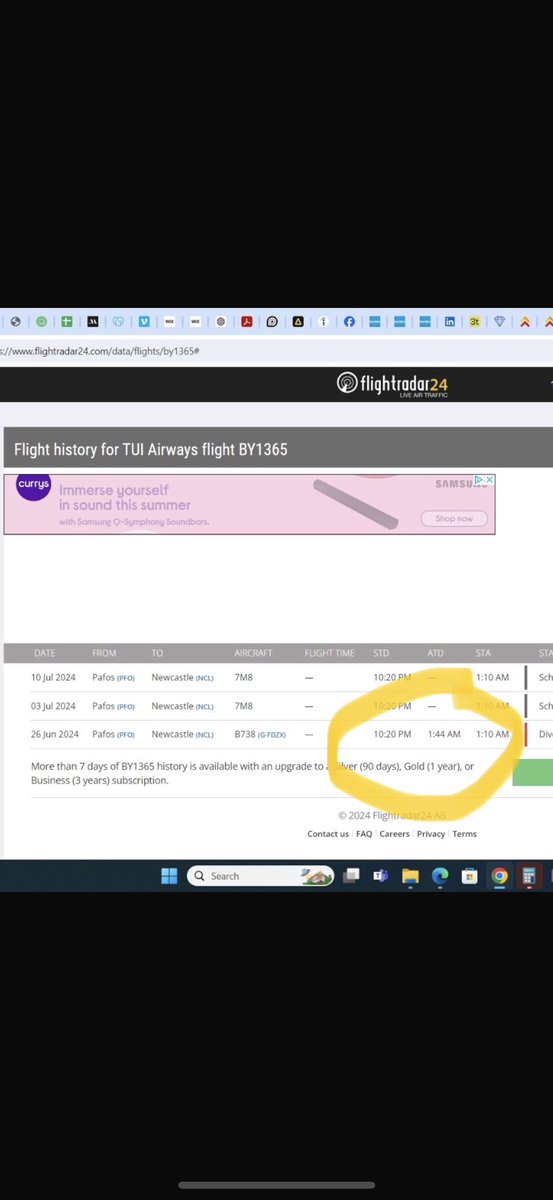
Task: Click the B738 aircraft type text
Action: pyautogui.click(x=244, y=734)
